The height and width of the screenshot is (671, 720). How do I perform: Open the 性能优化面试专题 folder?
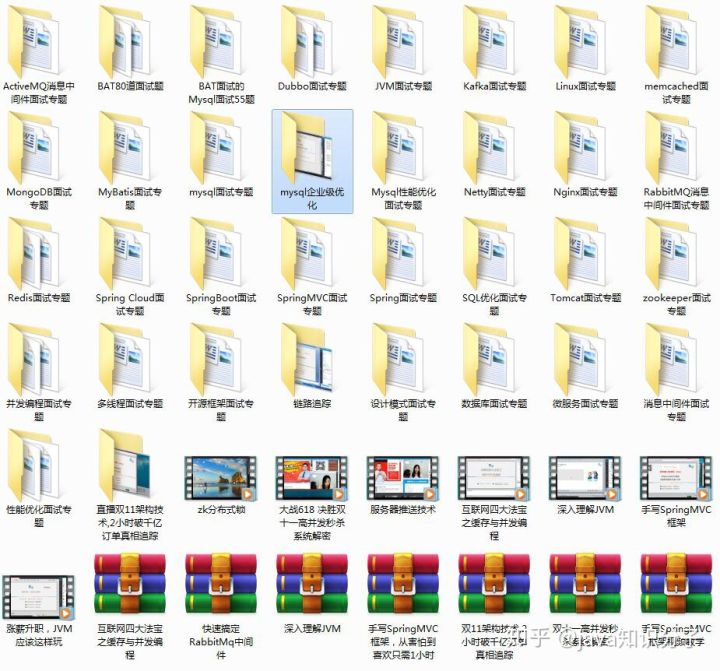[38, 467]
